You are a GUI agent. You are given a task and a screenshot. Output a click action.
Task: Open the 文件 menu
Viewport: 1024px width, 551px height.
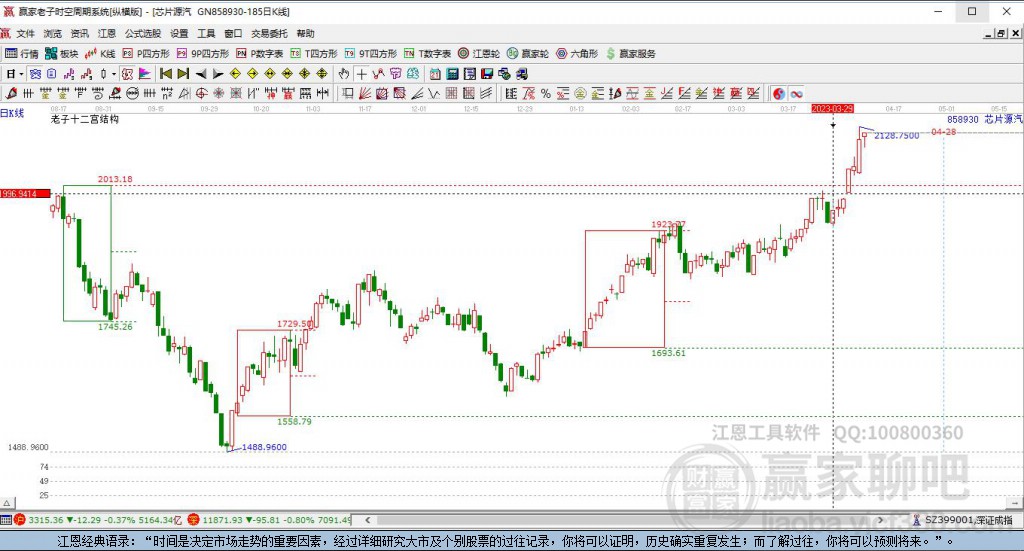[25, 33]
